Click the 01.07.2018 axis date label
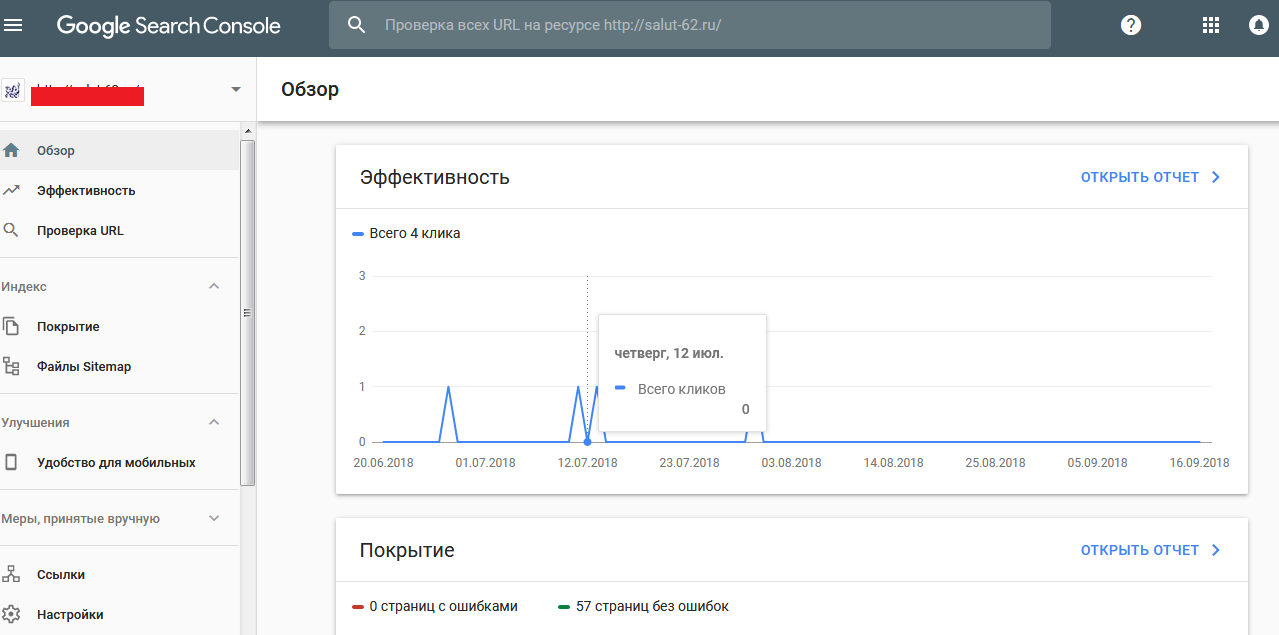The image size is (1279, 635). coord(486,463)
